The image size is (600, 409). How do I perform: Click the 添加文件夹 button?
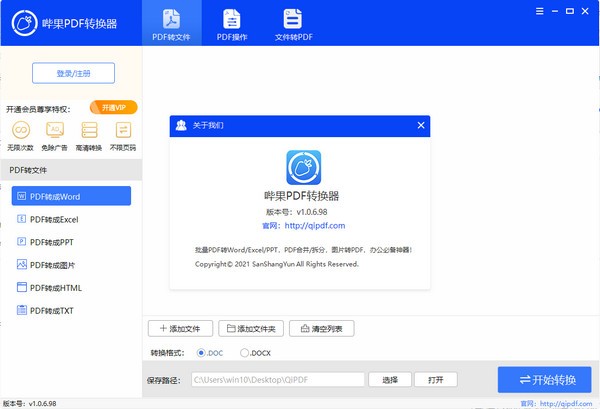[251, 328]
